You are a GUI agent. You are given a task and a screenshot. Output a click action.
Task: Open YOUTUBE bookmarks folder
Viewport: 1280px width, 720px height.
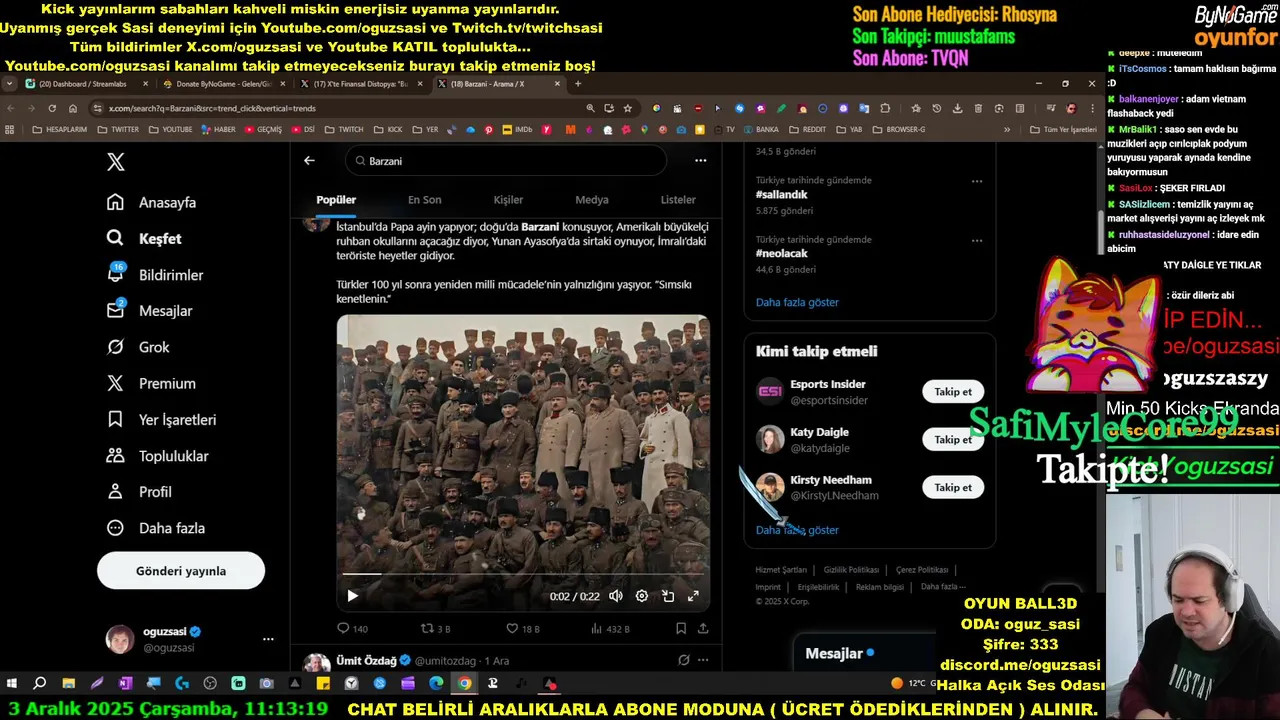(x=170, y=129)
